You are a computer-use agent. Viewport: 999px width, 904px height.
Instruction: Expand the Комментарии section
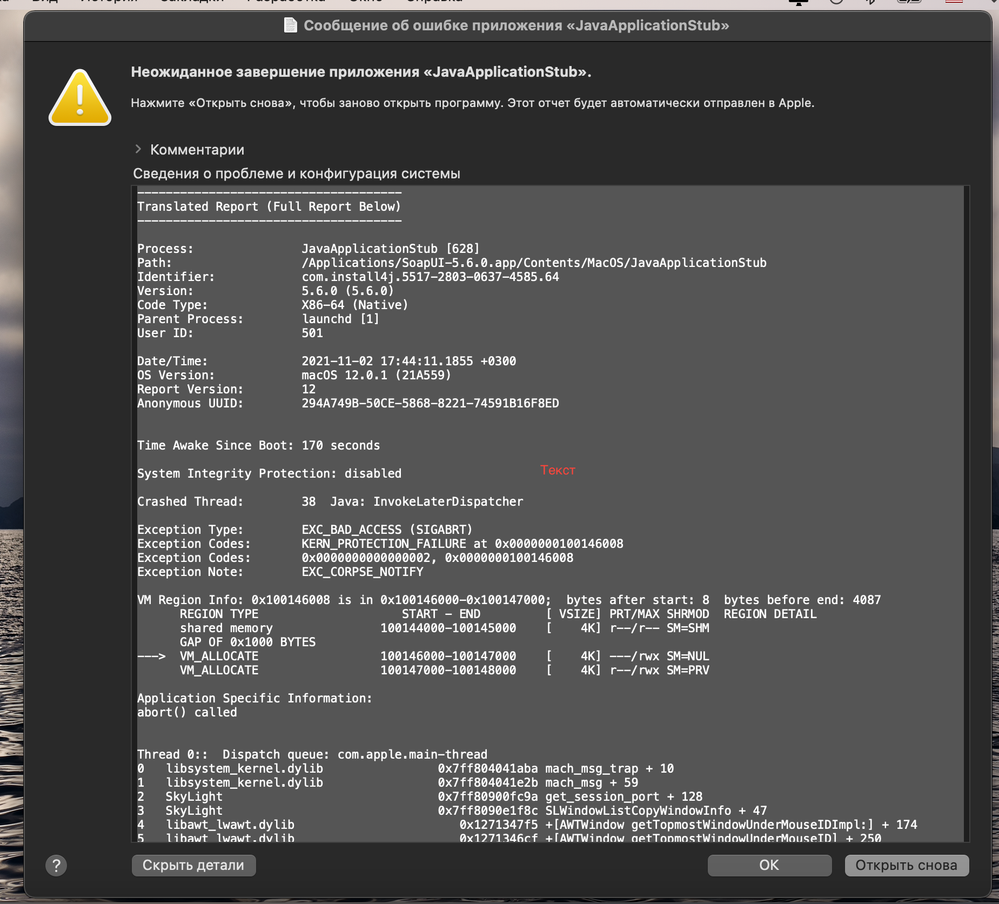pos(138,149)
